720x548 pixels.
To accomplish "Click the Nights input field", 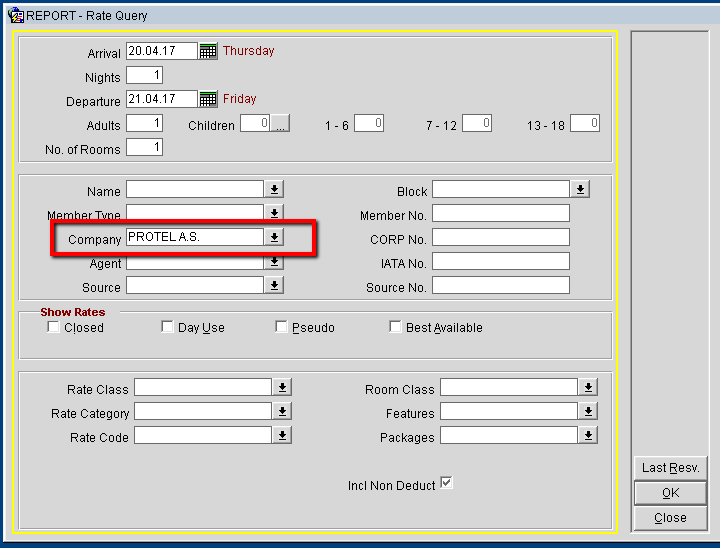I will click(x=145, y=75).
